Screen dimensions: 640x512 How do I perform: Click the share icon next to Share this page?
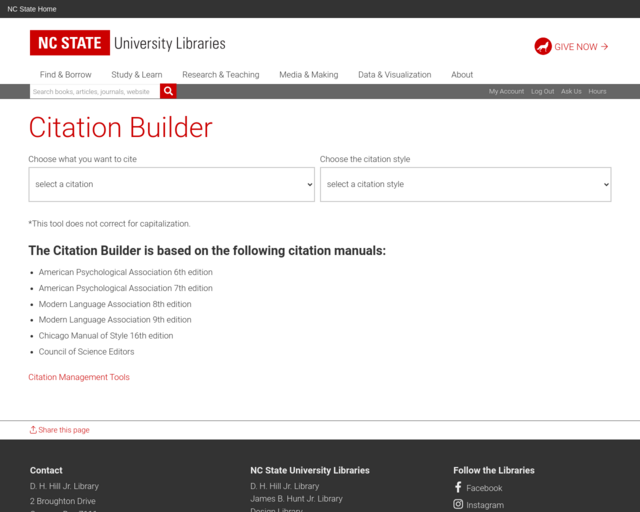coord(33,430)
